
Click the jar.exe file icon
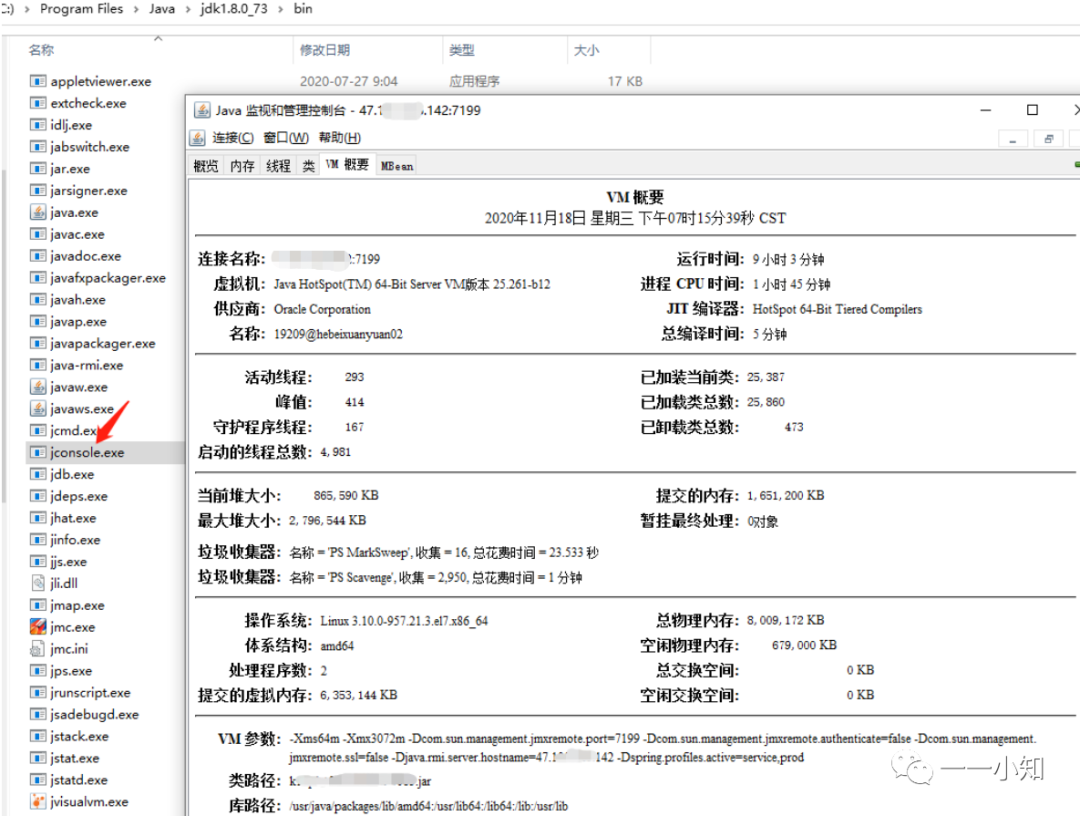coord(38,169)
